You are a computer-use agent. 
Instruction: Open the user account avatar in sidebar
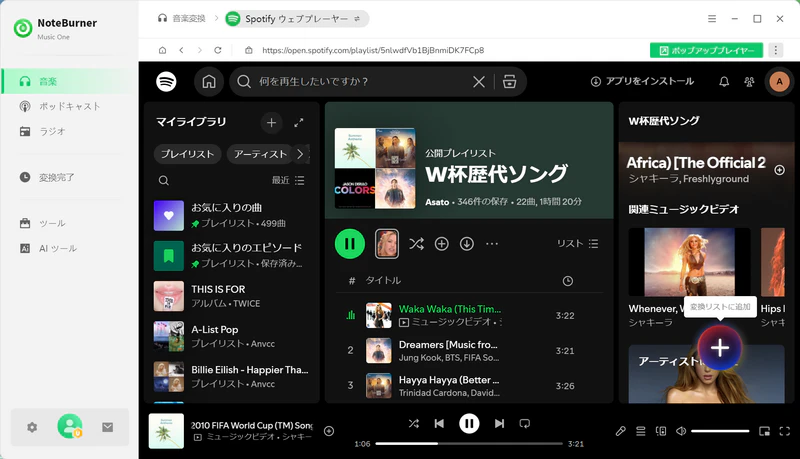tap(70, 426)
